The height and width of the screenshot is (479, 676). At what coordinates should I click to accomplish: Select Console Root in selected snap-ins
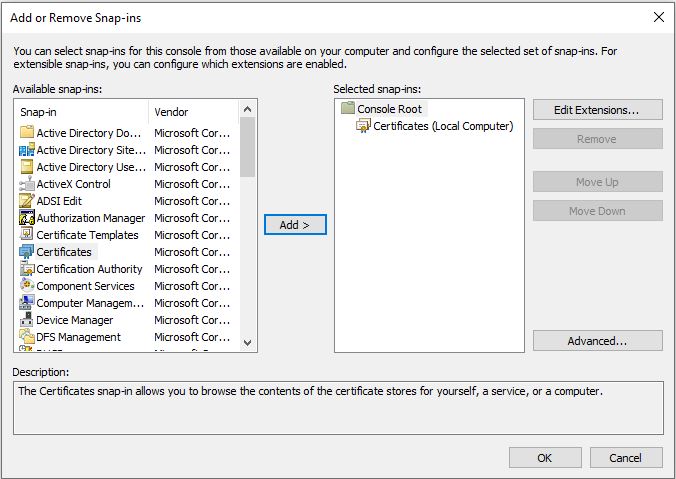point(389,109)
